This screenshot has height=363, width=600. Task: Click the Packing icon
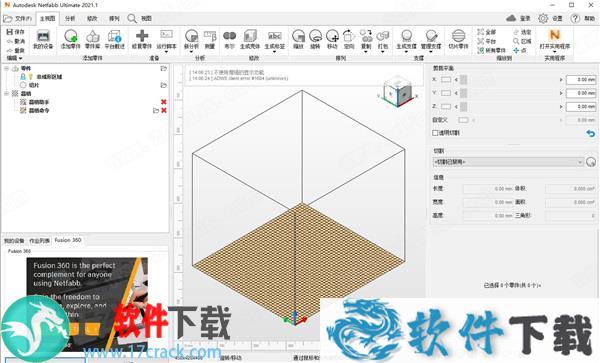click(383, 36)
